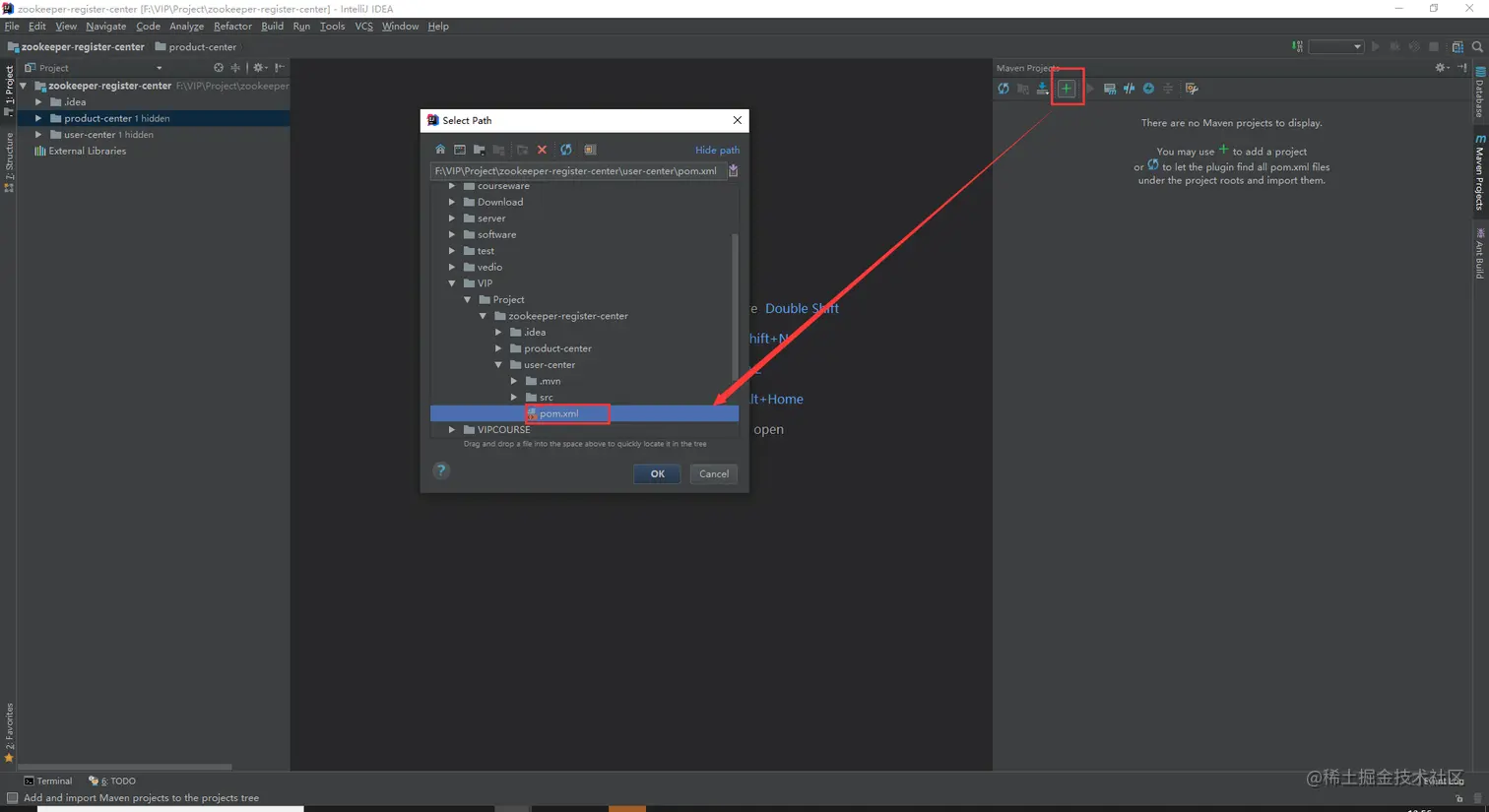Confirm with the OK button

pyautogui.click(x=657, y=474)
